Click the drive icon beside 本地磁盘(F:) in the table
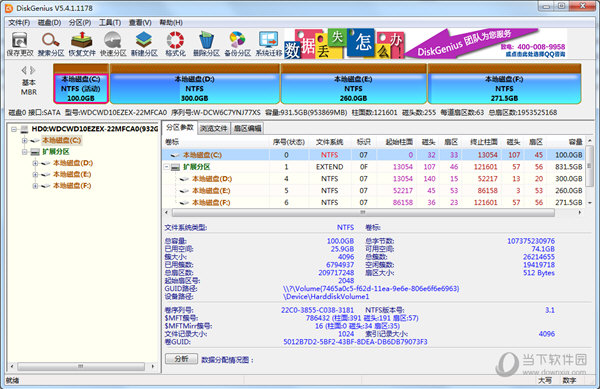600x389 pixels. click(x=184, y=203)
